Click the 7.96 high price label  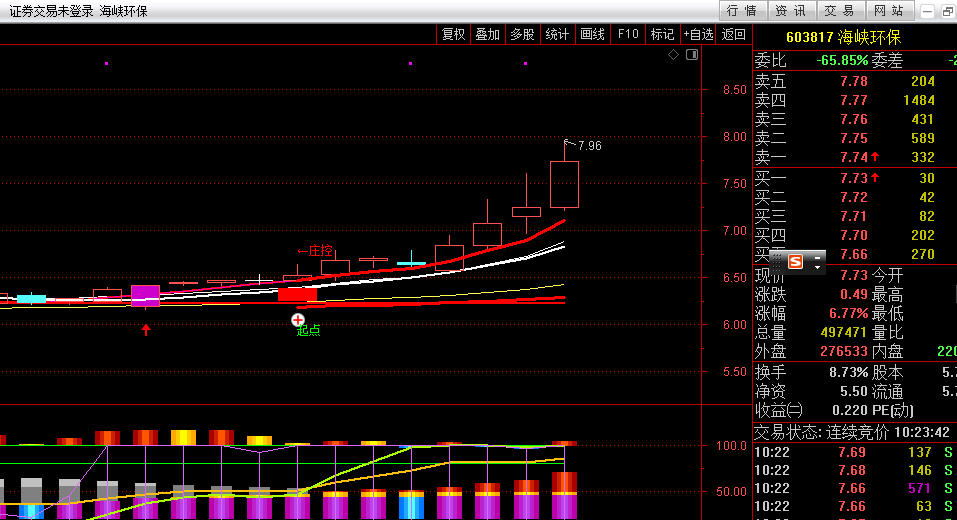pos(589,146)
